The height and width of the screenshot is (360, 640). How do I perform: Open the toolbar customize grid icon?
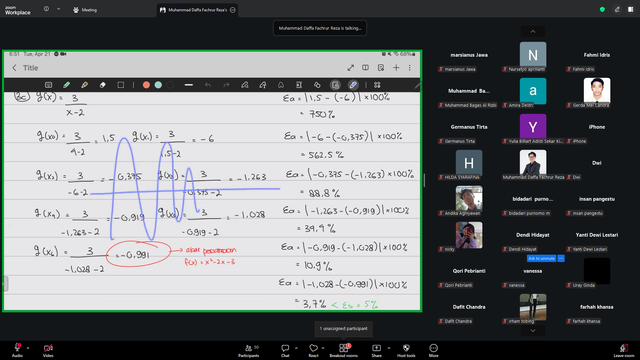tap(377, 85)
